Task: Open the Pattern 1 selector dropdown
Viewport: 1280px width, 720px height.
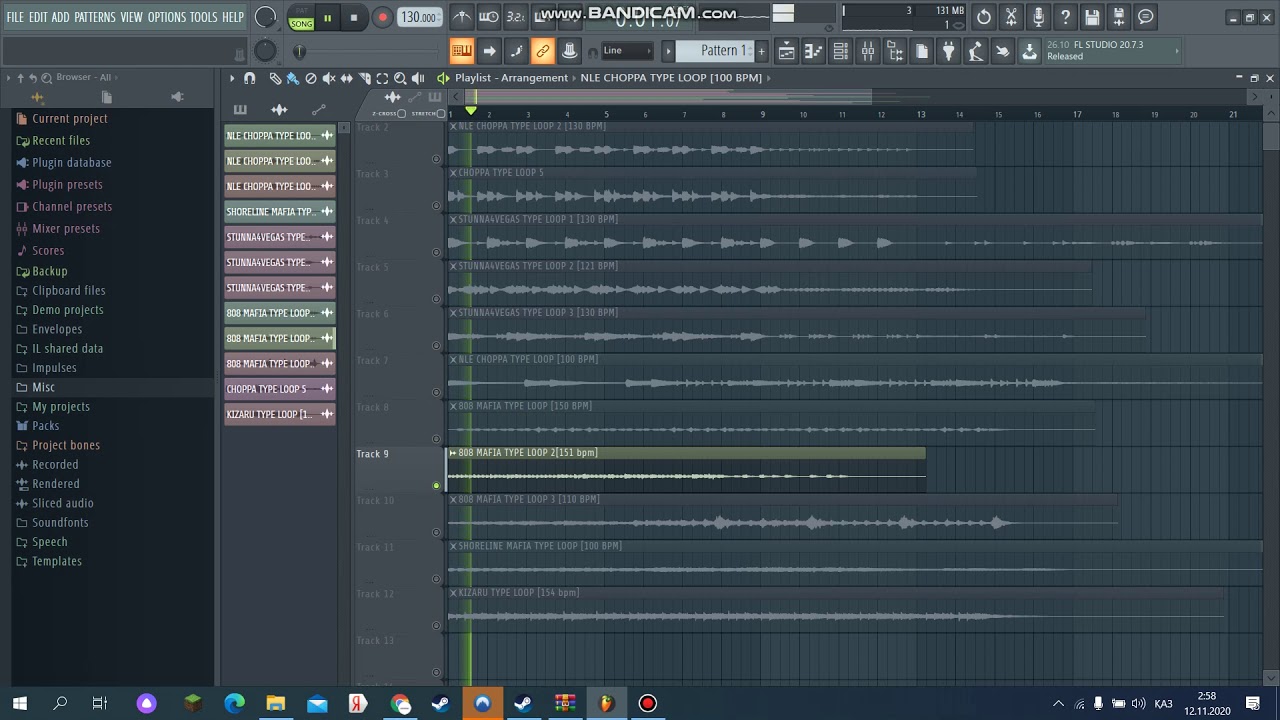Action: (x=716, y=51)
